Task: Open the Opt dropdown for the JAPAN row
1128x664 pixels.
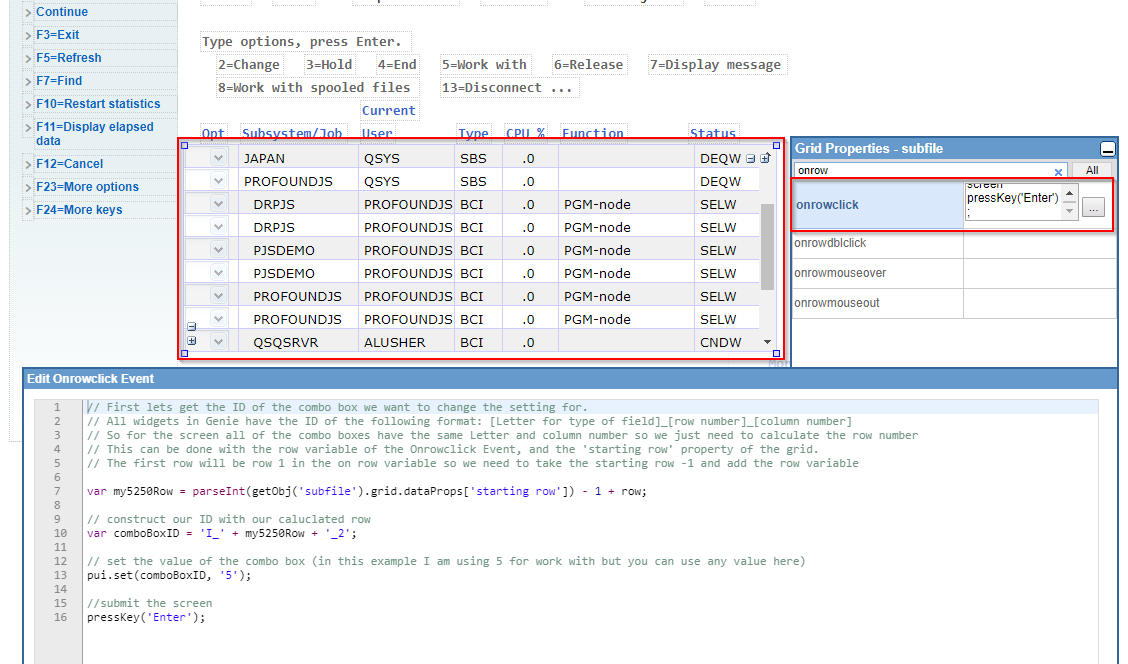Action: 218,157
